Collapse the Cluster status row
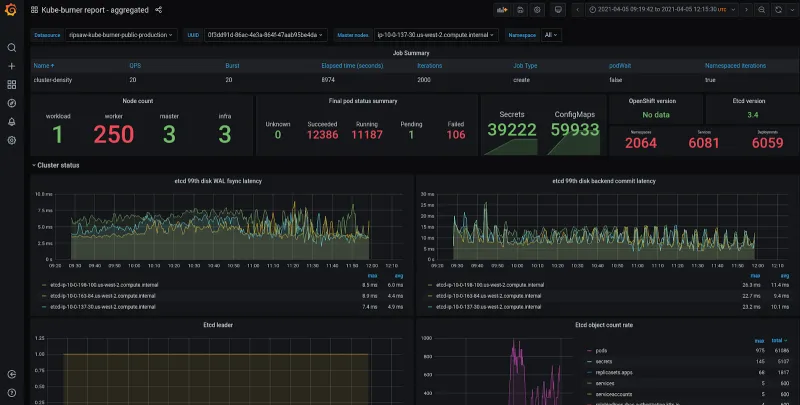This screenshot has width=800, height=405. pyautogui.click(x=58, y=165)
